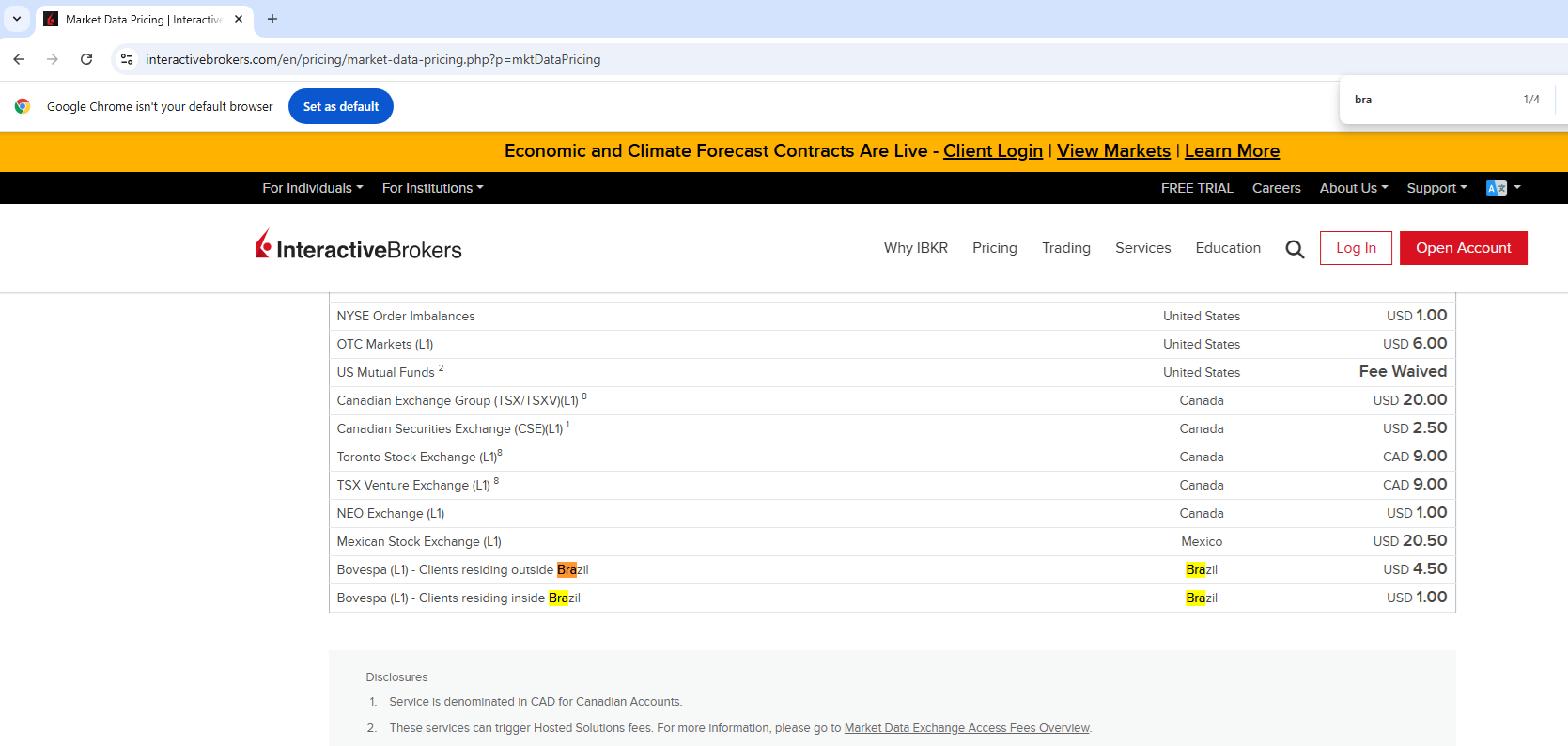1568x746 pixels.
Task: Click the FREE TRIAL link
Action: [x=1197, y=188]
